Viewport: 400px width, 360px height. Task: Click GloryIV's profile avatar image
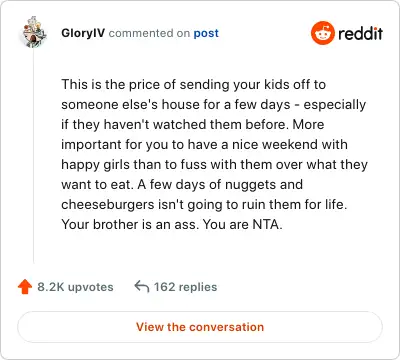coord(34,32)
